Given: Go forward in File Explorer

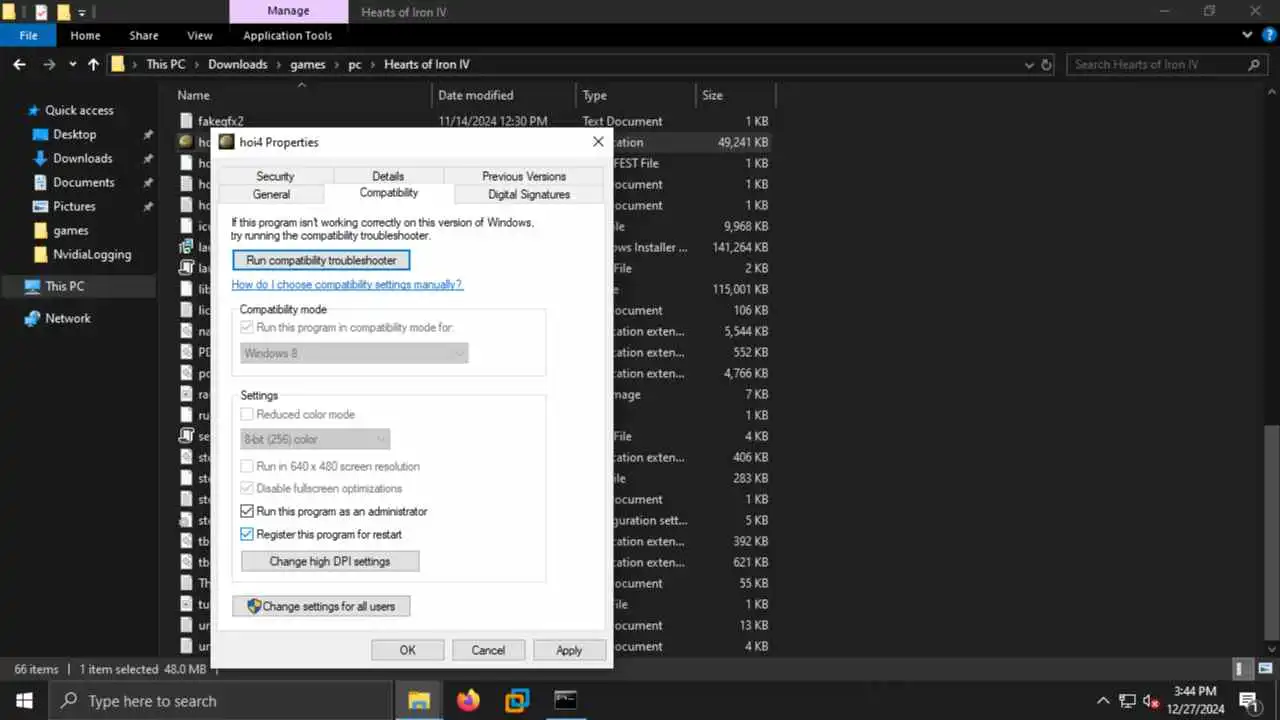Looking at the screenshot, I should tap(47, 64).
